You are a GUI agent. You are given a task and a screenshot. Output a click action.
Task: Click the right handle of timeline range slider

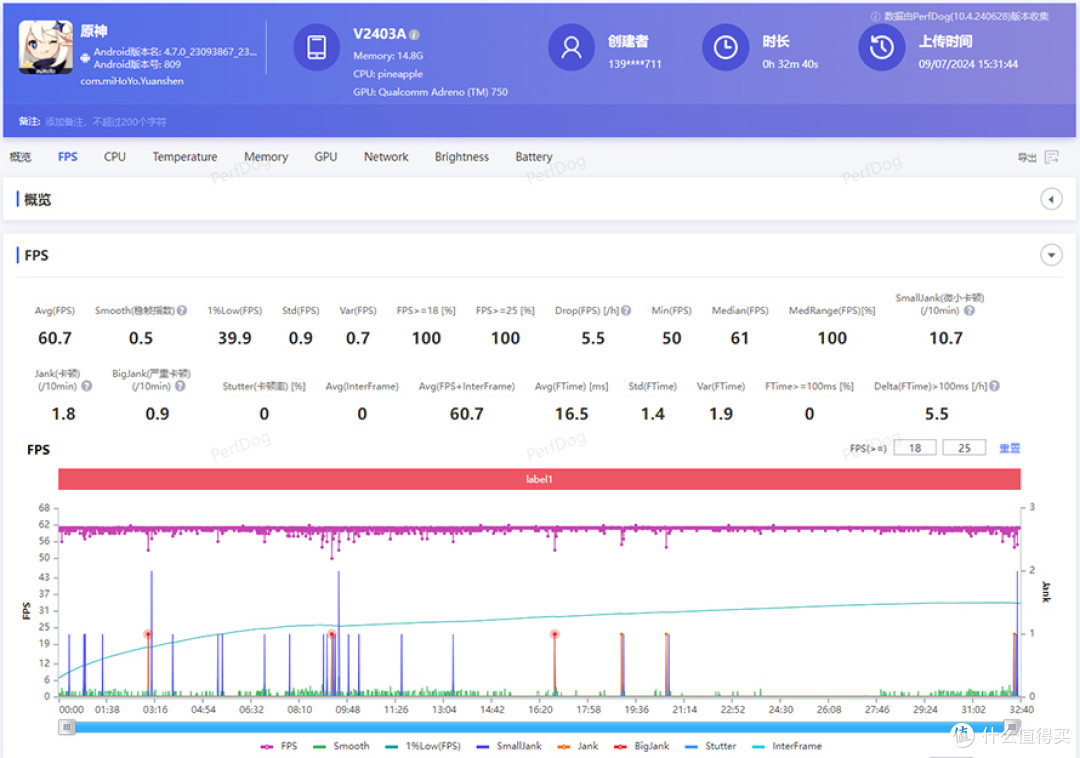click(1012, 727)
